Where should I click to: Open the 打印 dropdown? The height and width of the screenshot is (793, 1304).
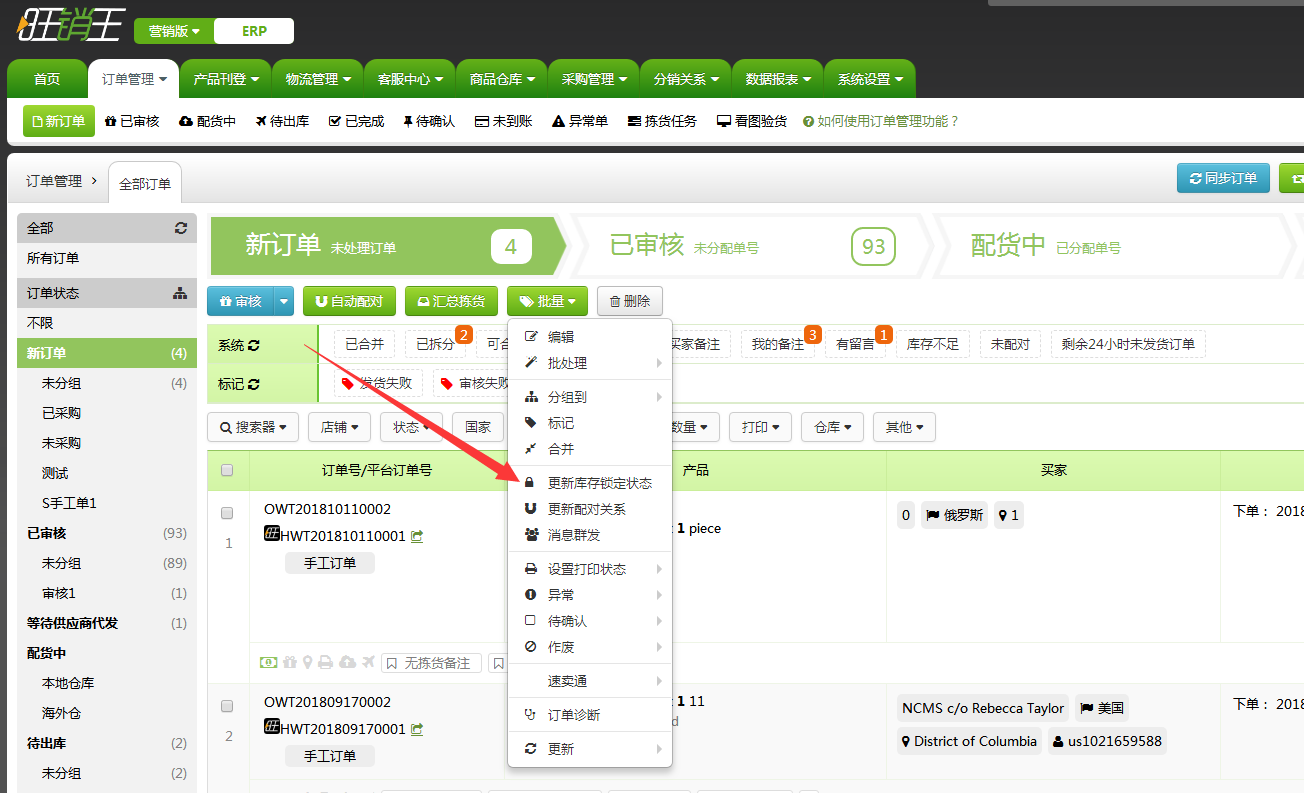(761, 427)
